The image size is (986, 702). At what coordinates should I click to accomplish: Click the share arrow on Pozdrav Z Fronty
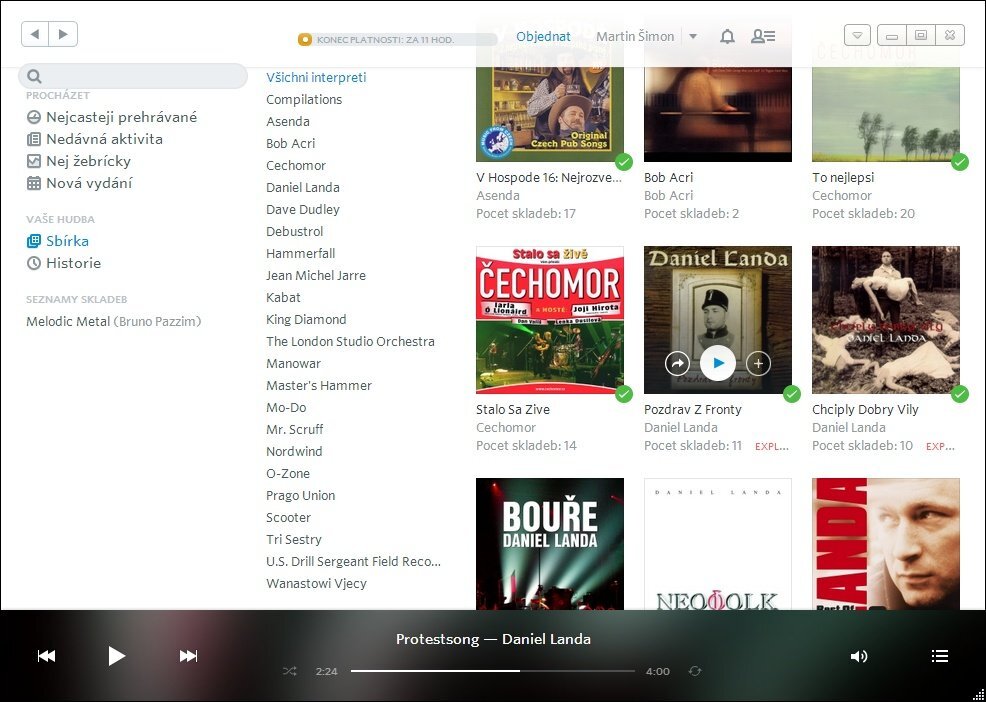pos(675,363)
